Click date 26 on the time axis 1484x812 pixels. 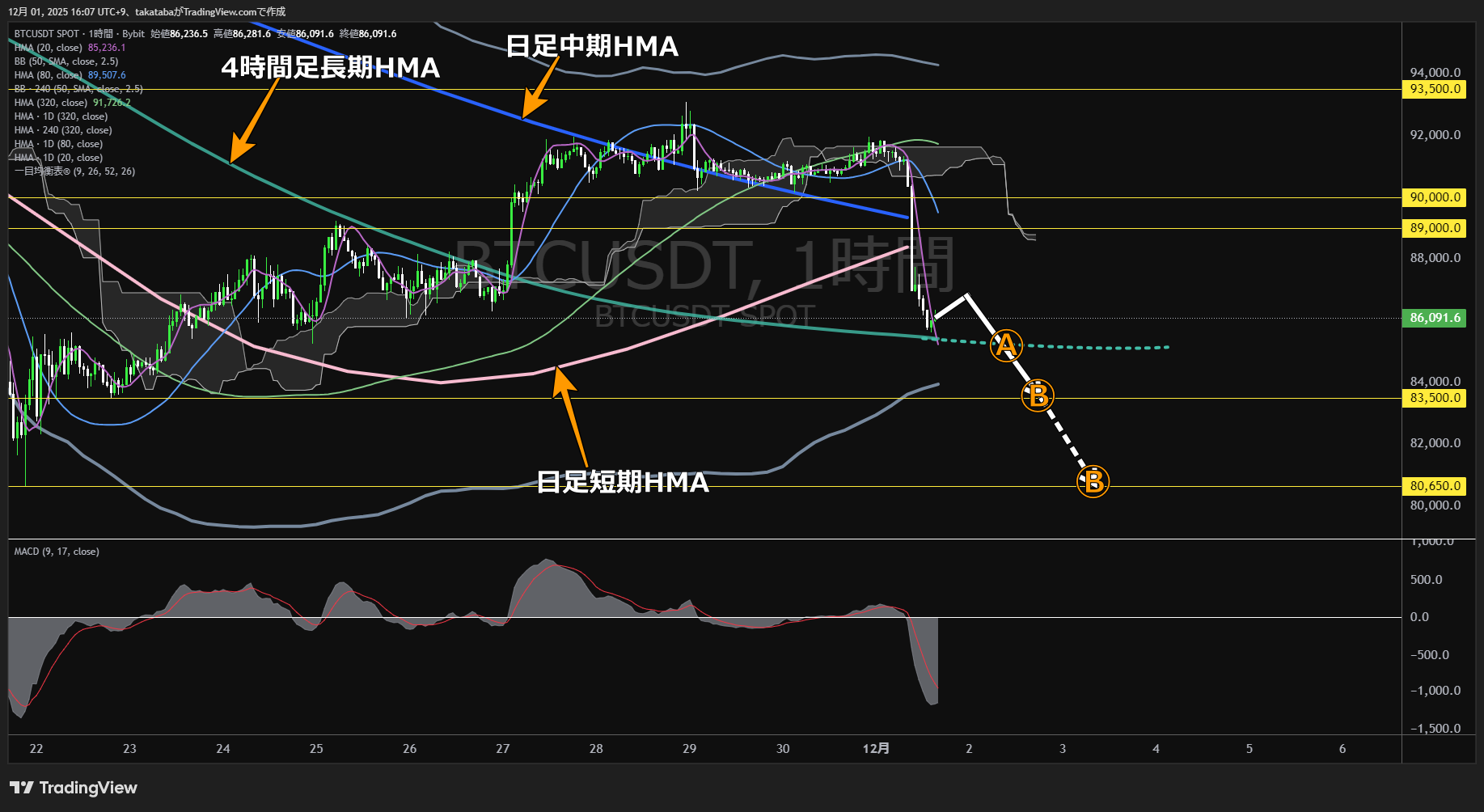click(x=410, y=749)
